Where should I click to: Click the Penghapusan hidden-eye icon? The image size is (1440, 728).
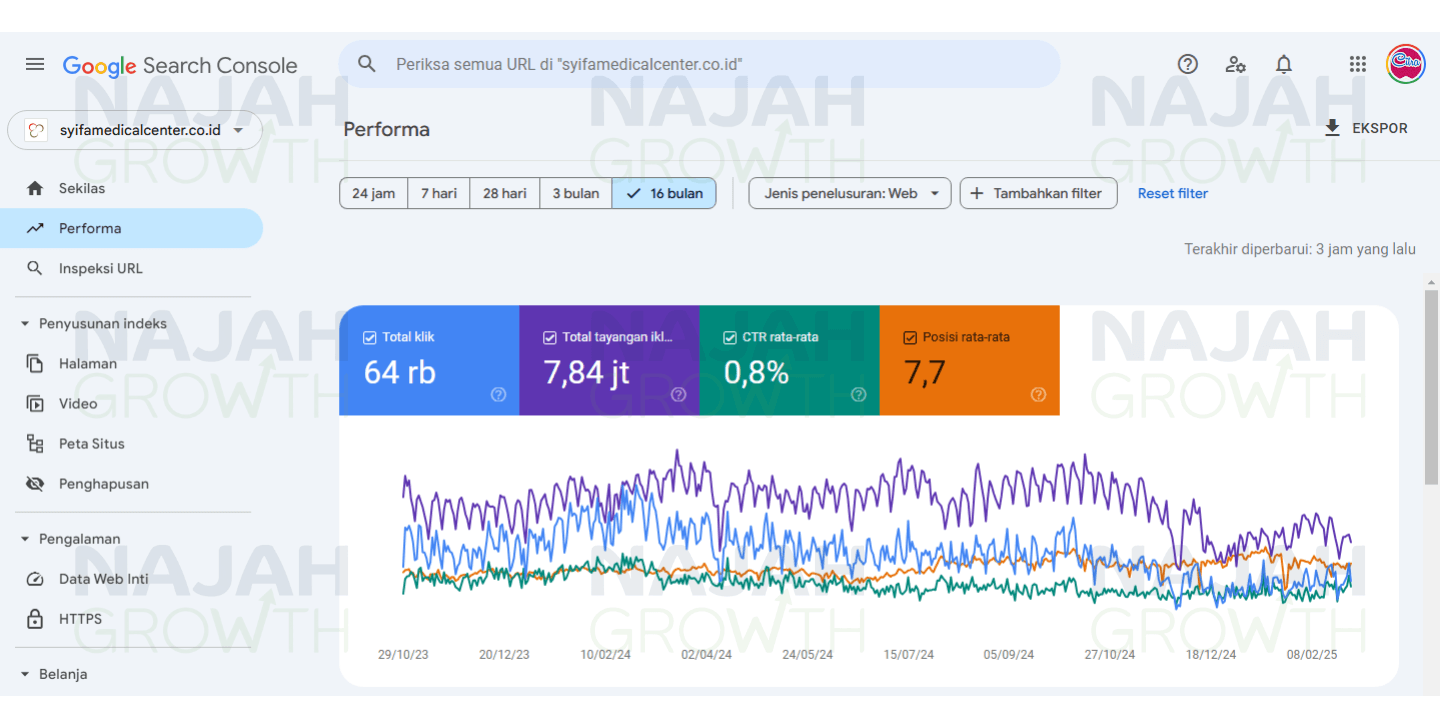[x=35, y=483]
